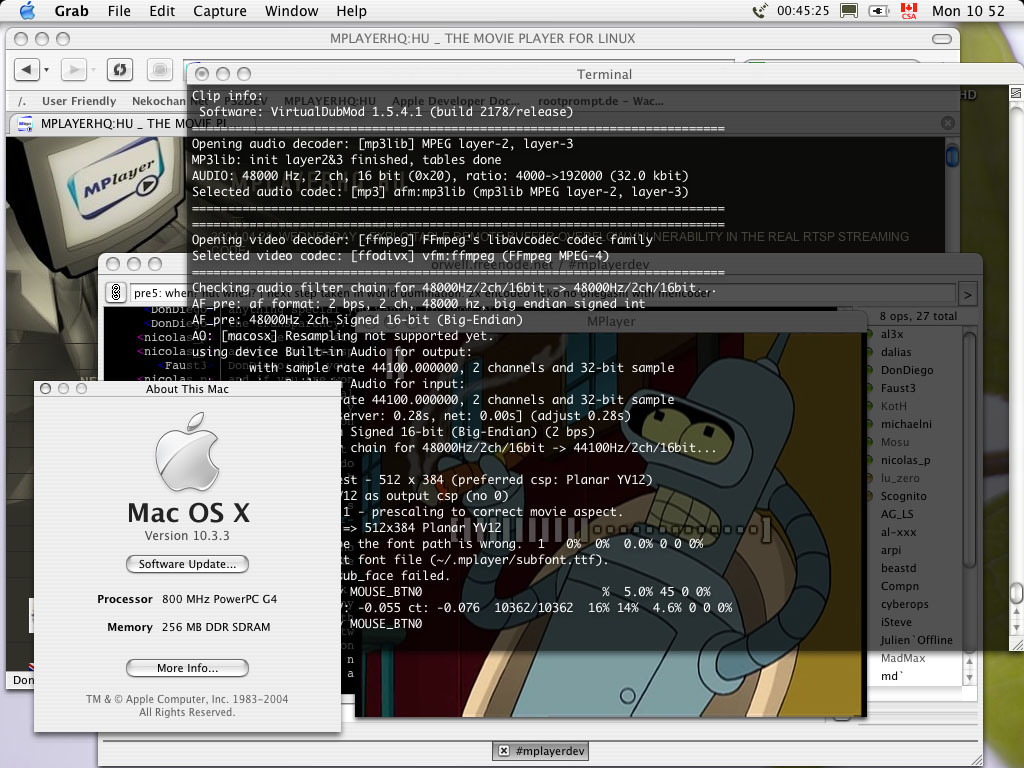Reload the page with the refresh icon
This screenshot has width=1024, height=768.
point(119,69)
